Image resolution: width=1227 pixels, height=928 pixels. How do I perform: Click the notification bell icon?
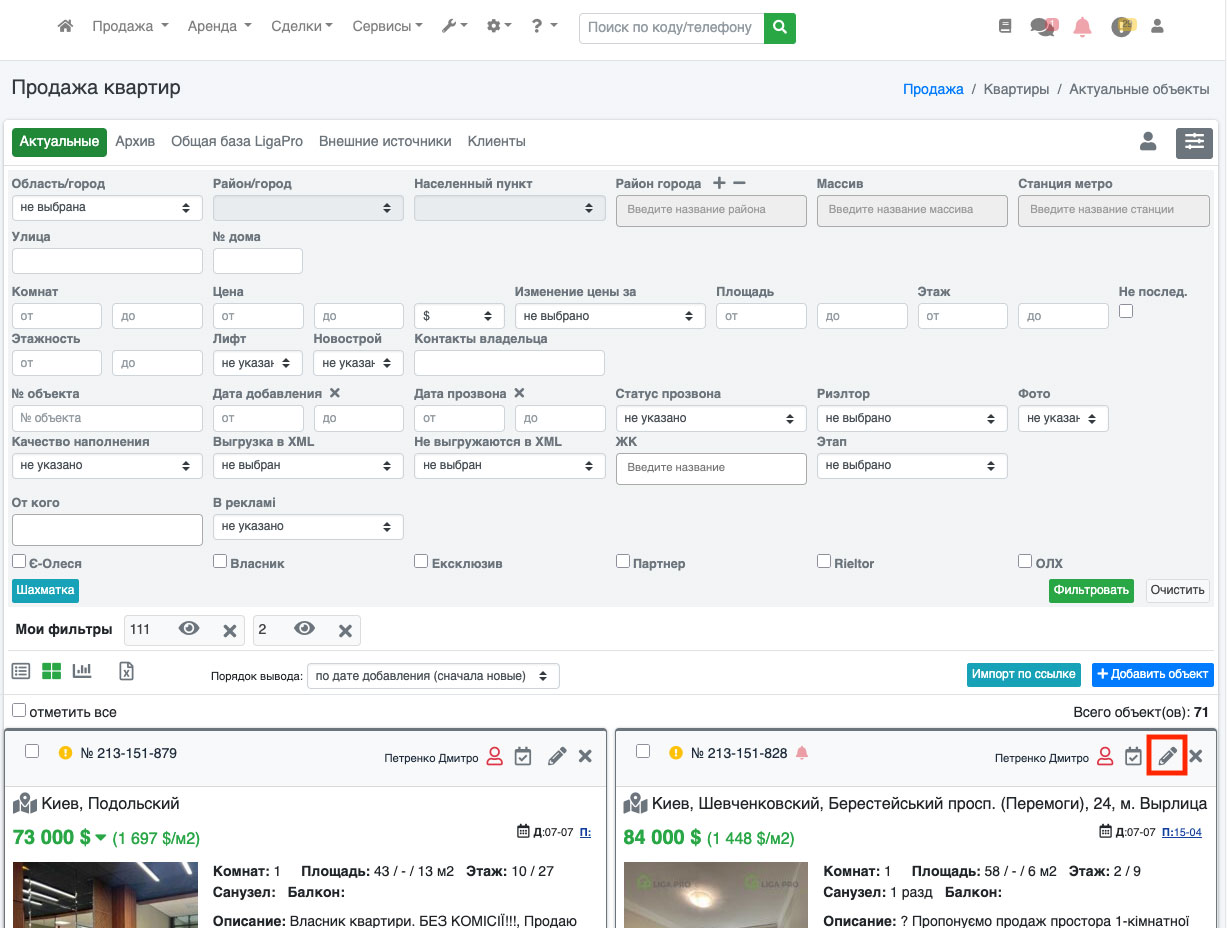point(1082,27)
